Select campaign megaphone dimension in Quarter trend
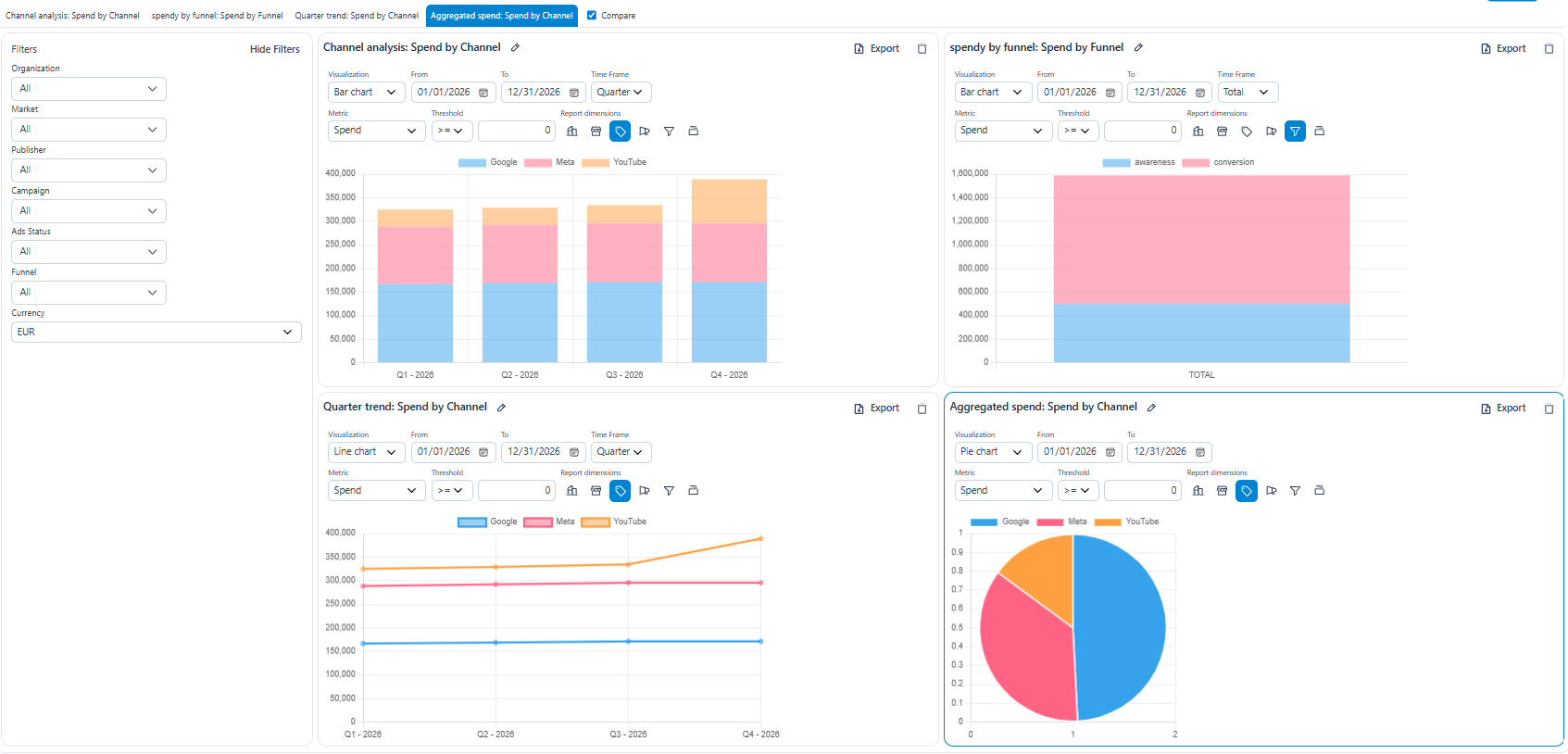Viewport: 1568px width, 754px height. (645, 491)
